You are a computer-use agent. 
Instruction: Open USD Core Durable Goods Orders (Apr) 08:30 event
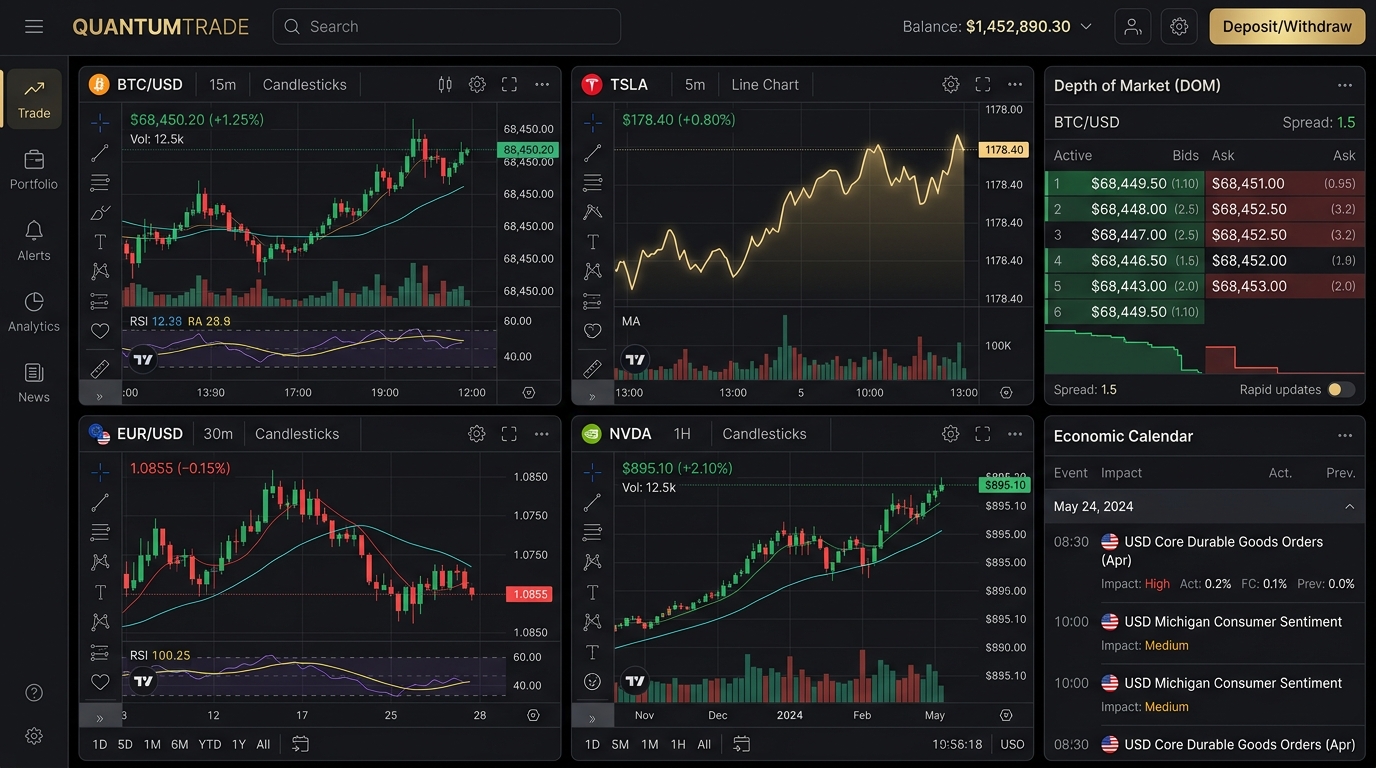(x=1205, y=562)
